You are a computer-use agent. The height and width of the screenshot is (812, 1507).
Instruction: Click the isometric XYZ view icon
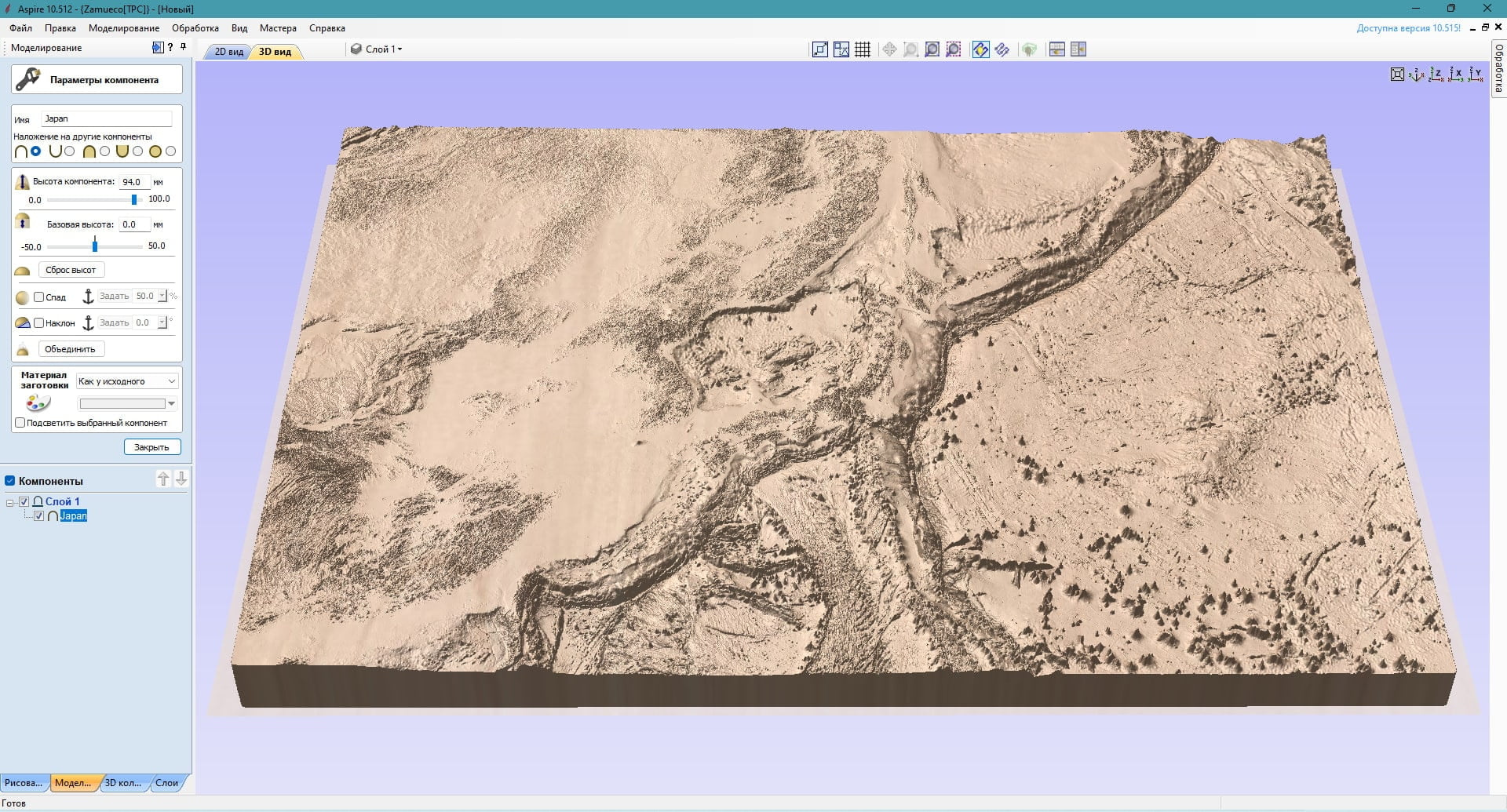[1416, 75]
